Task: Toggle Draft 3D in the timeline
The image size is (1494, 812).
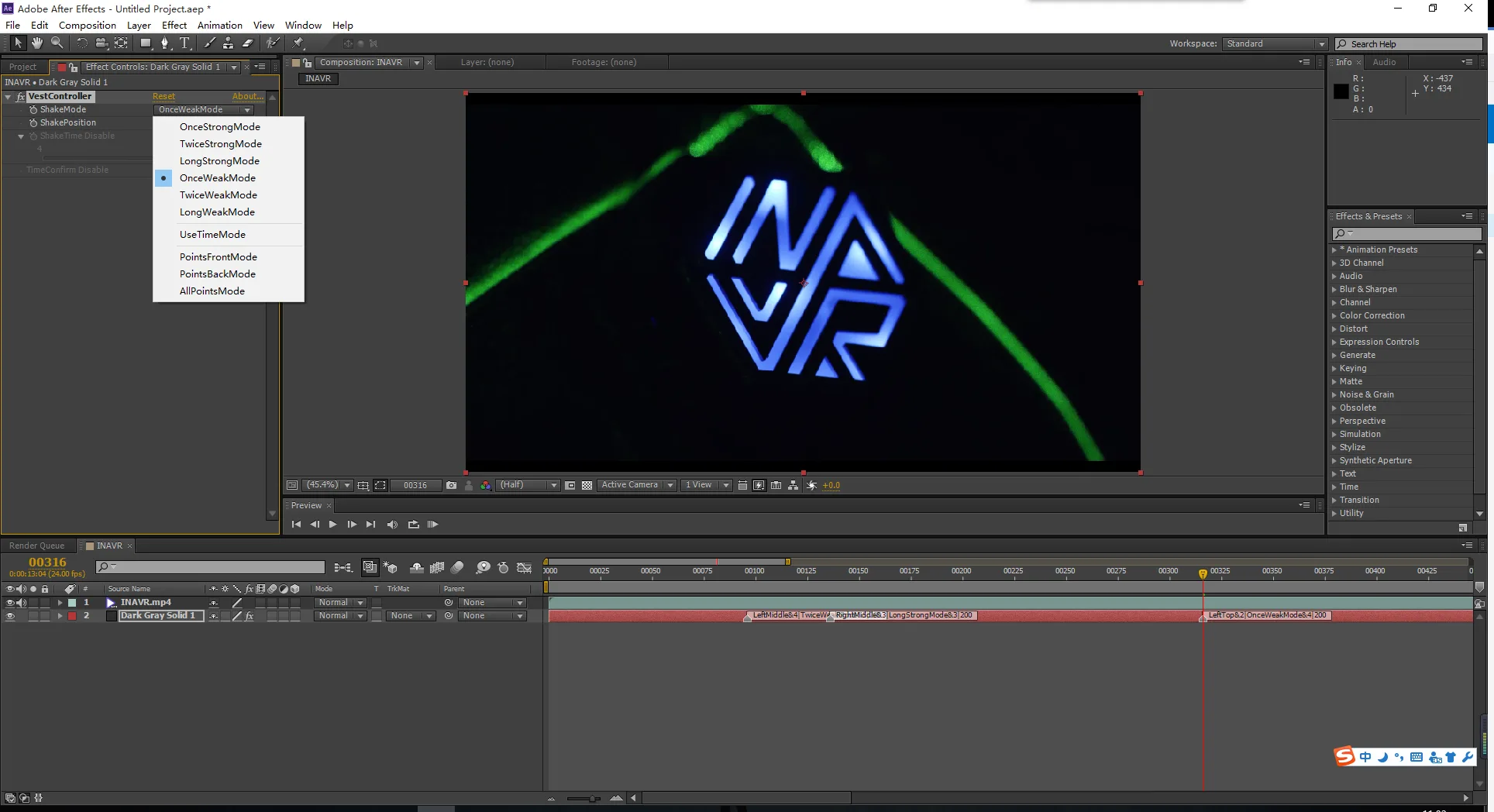Action: [x=391, y=568]
